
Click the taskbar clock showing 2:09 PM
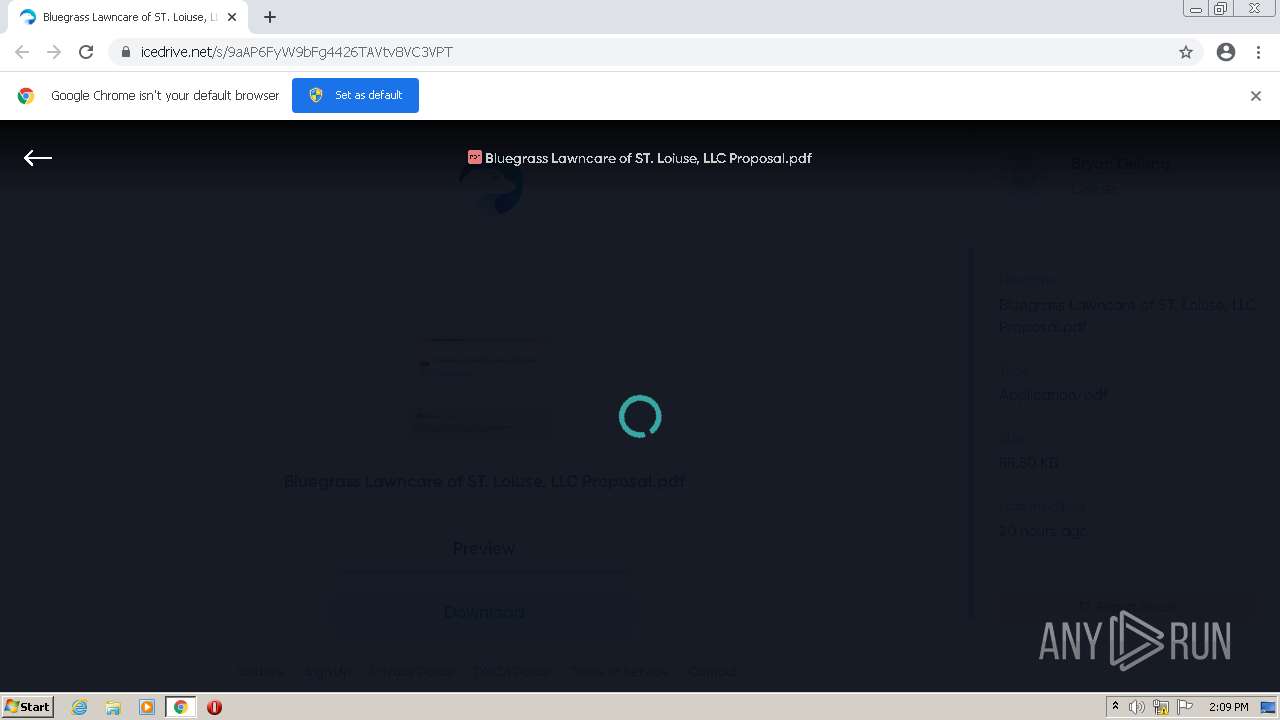pyautogui.click(x=1228, y=707)
